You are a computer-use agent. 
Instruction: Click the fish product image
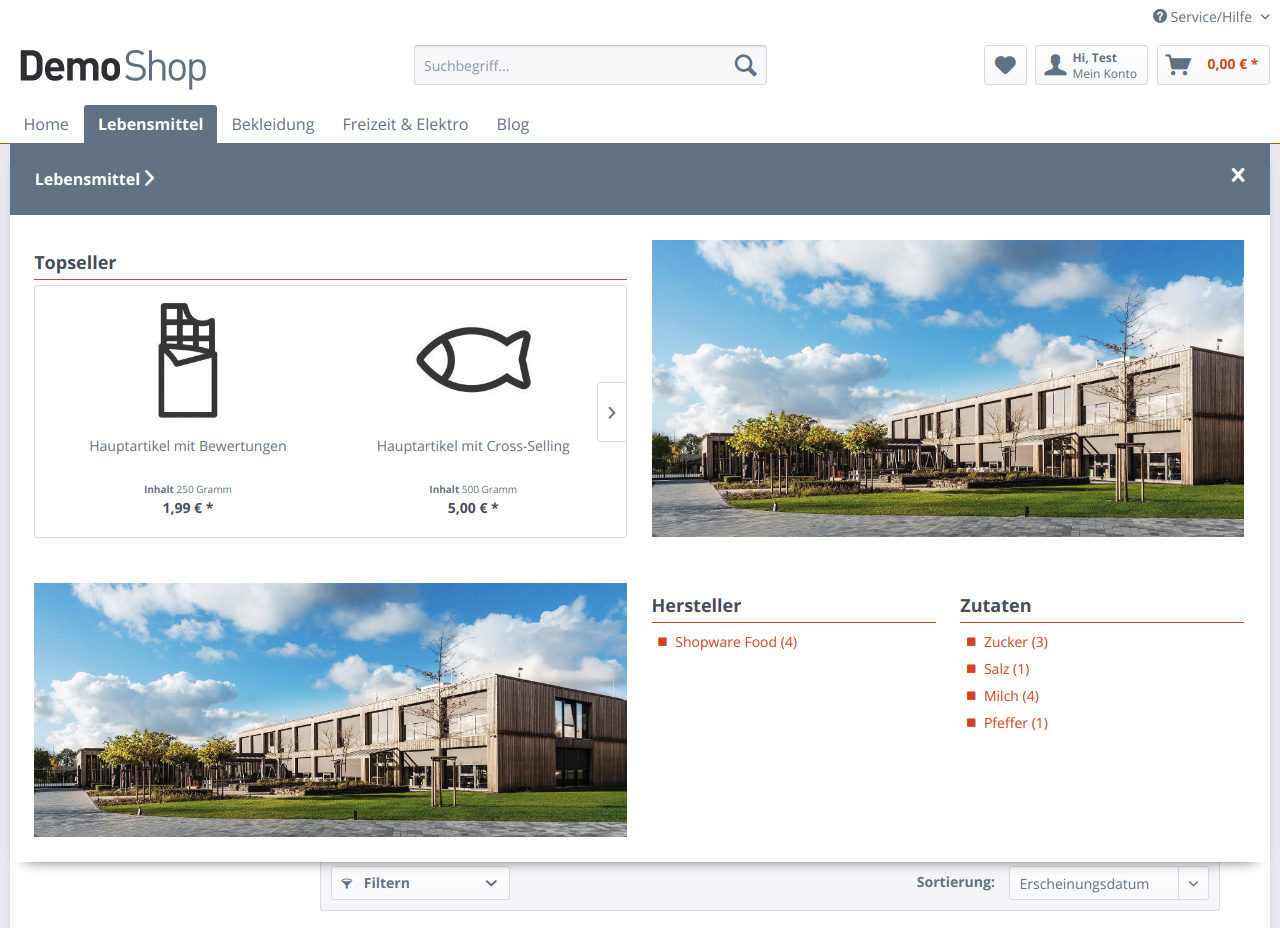coord(473,360)
